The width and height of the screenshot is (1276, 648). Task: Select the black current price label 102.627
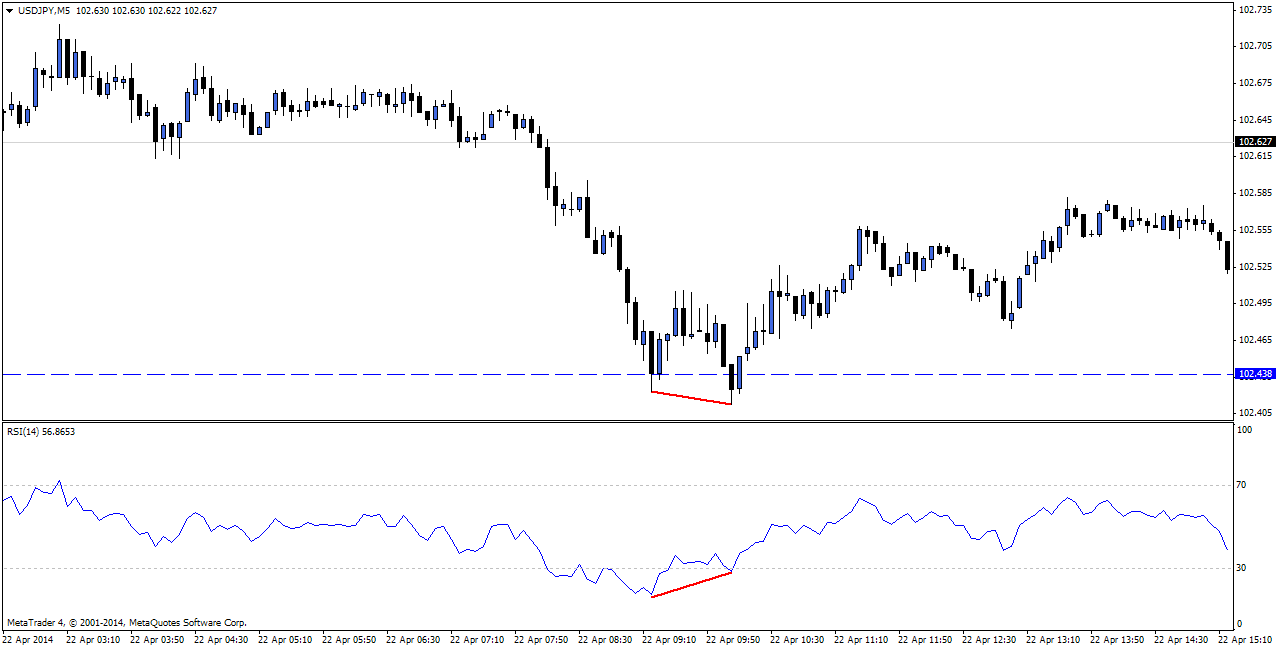coord(1253,142)
